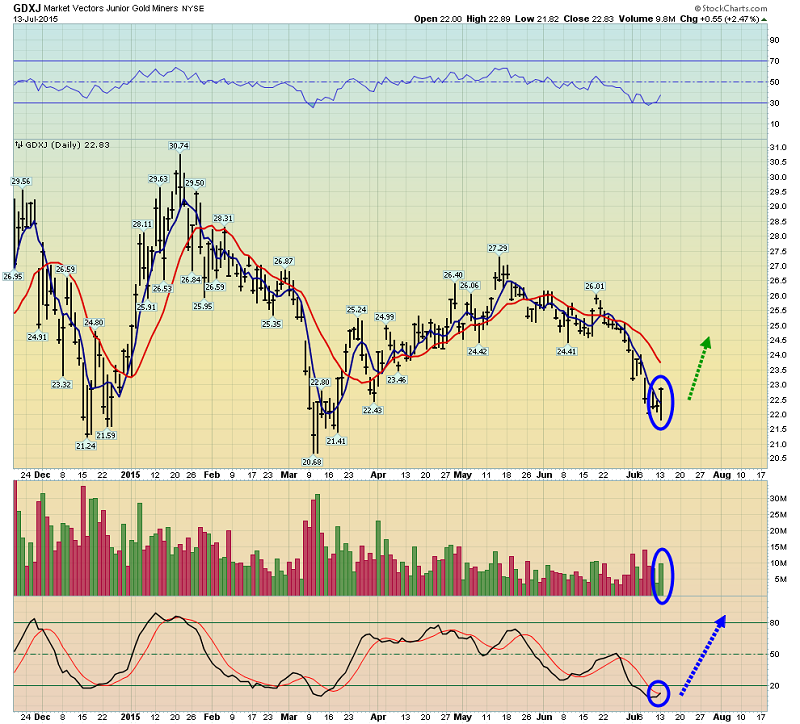Click the 70 level on the RSI axis
The width and height of the screenshot is (800, 724).
click(774, 61)
